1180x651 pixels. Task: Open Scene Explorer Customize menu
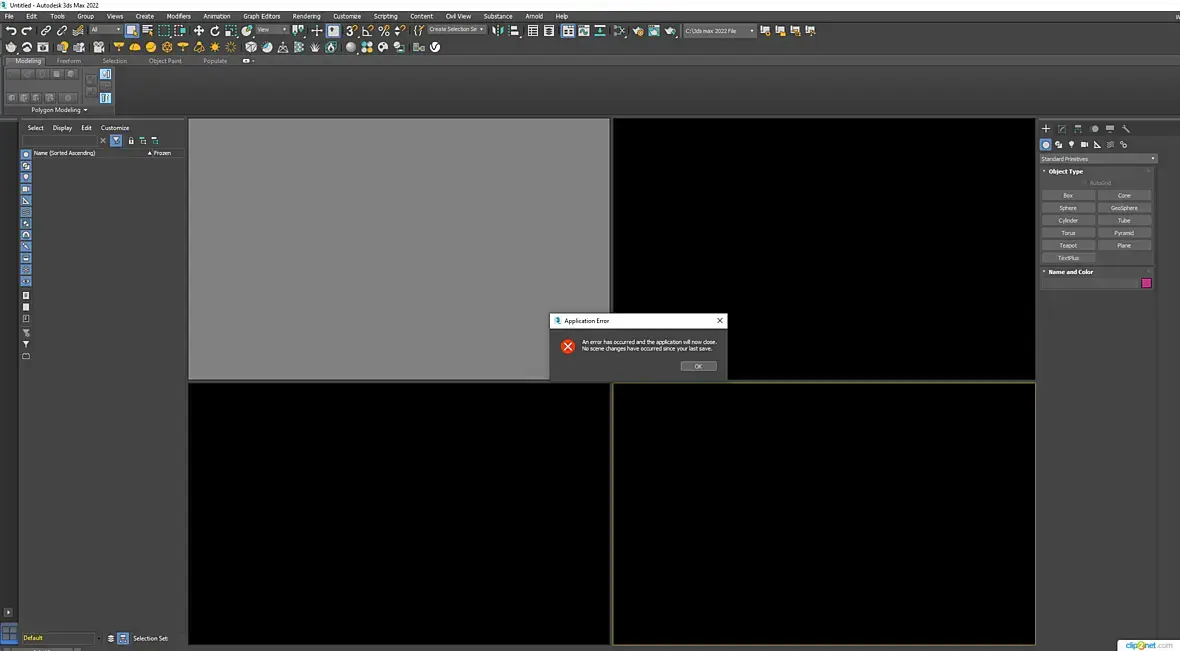(x=115, y=128)
